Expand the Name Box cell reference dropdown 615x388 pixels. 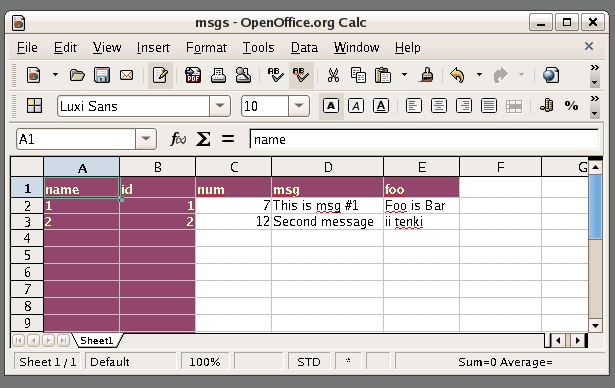pyautogui.click(x=146, y=139)
